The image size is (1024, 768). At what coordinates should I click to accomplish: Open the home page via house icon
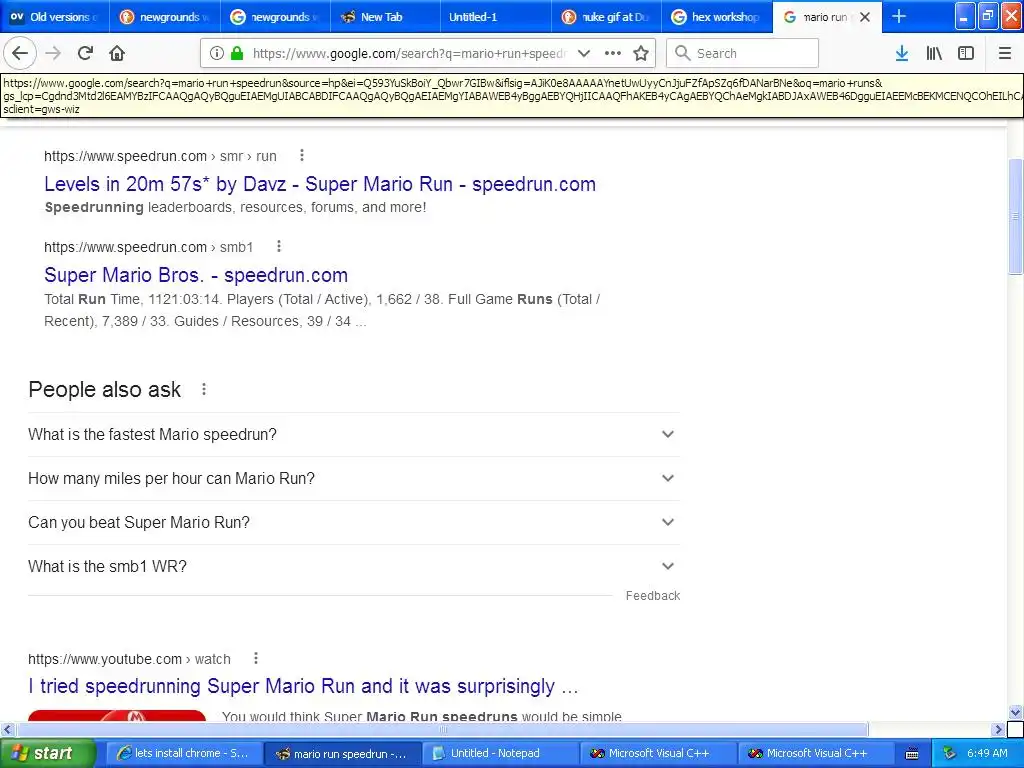(117, 53)
